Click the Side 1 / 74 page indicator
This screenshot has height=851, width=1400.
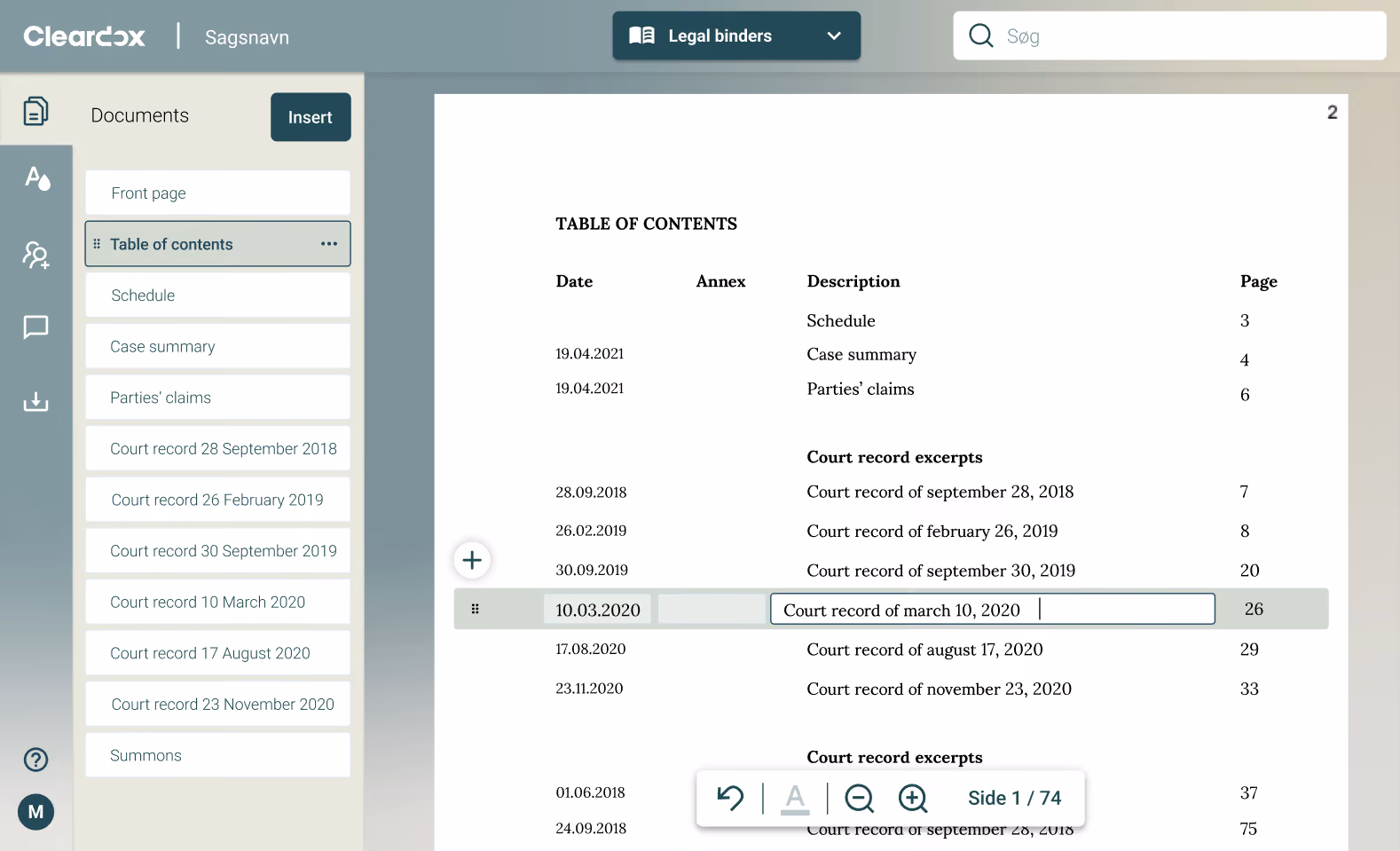coord(1014,798)
